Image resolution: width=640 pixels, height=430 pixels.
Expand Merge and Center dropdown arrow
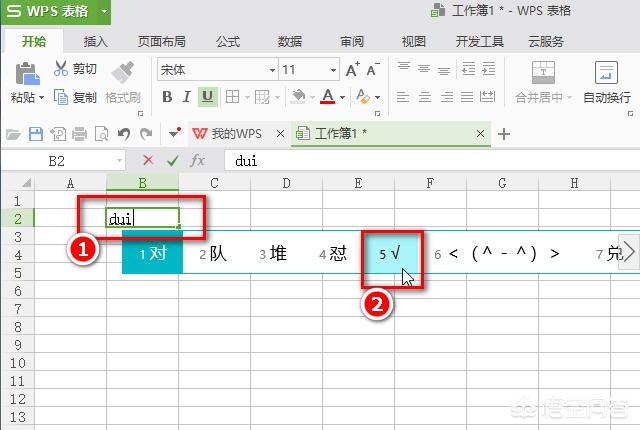569,98
